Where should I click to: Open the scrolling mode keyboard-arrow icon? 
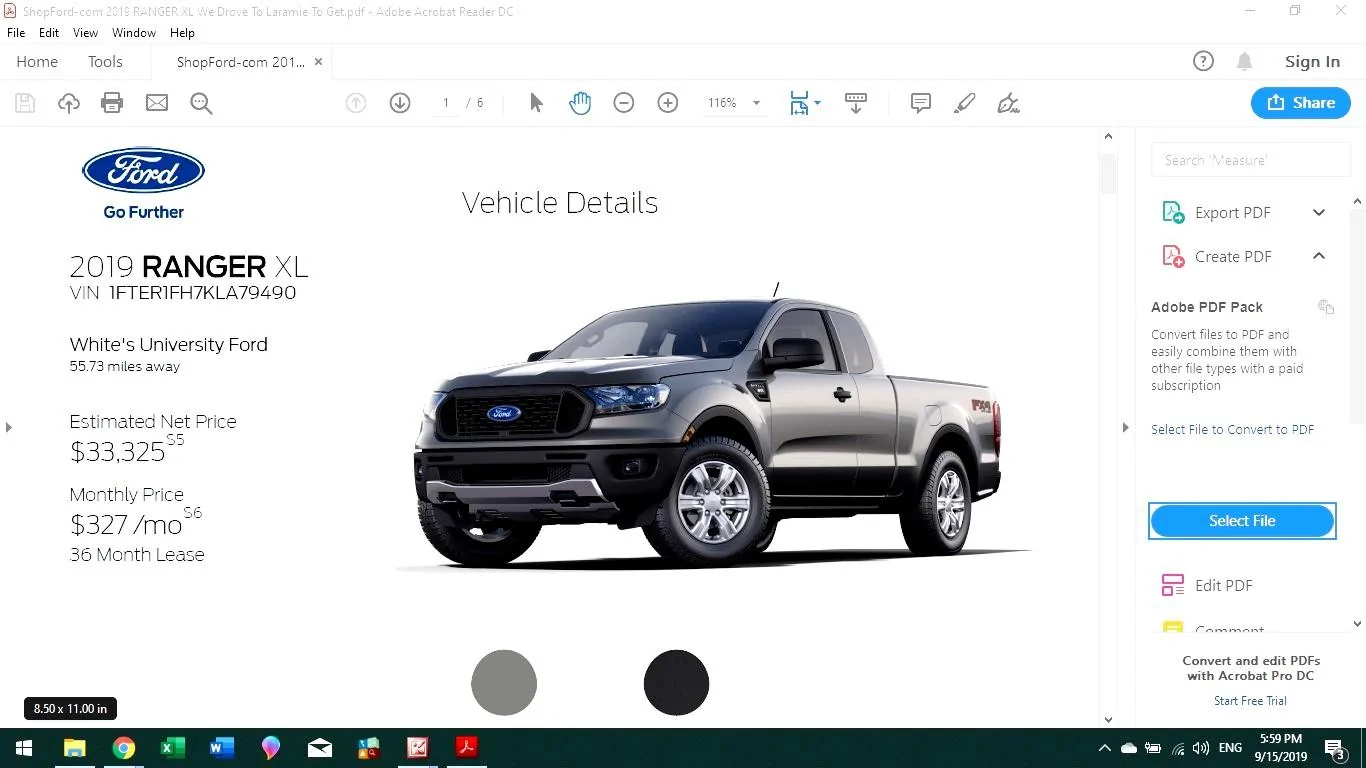tap(856, 103)
